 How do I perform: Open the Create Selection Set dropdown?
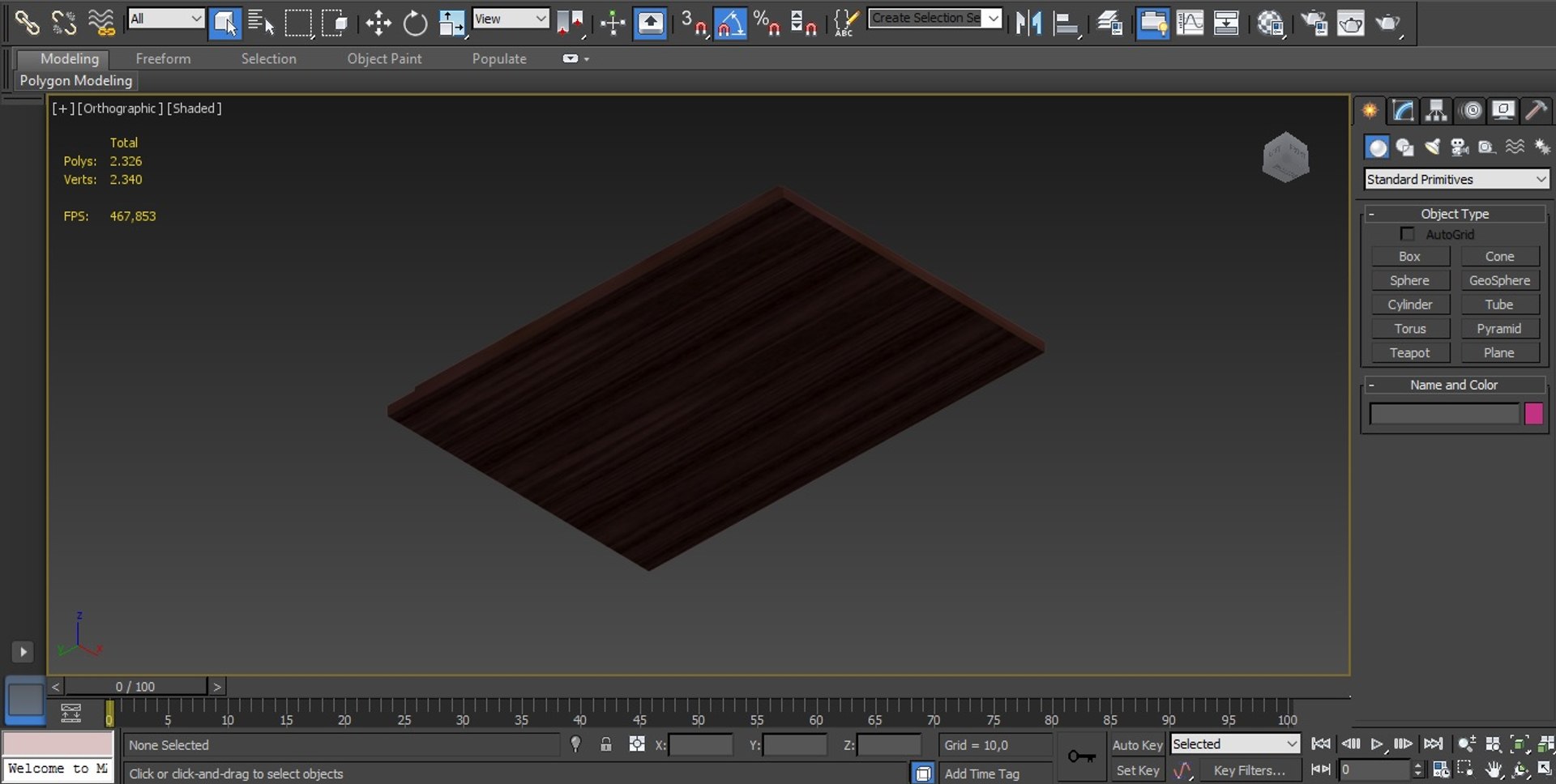934,18
